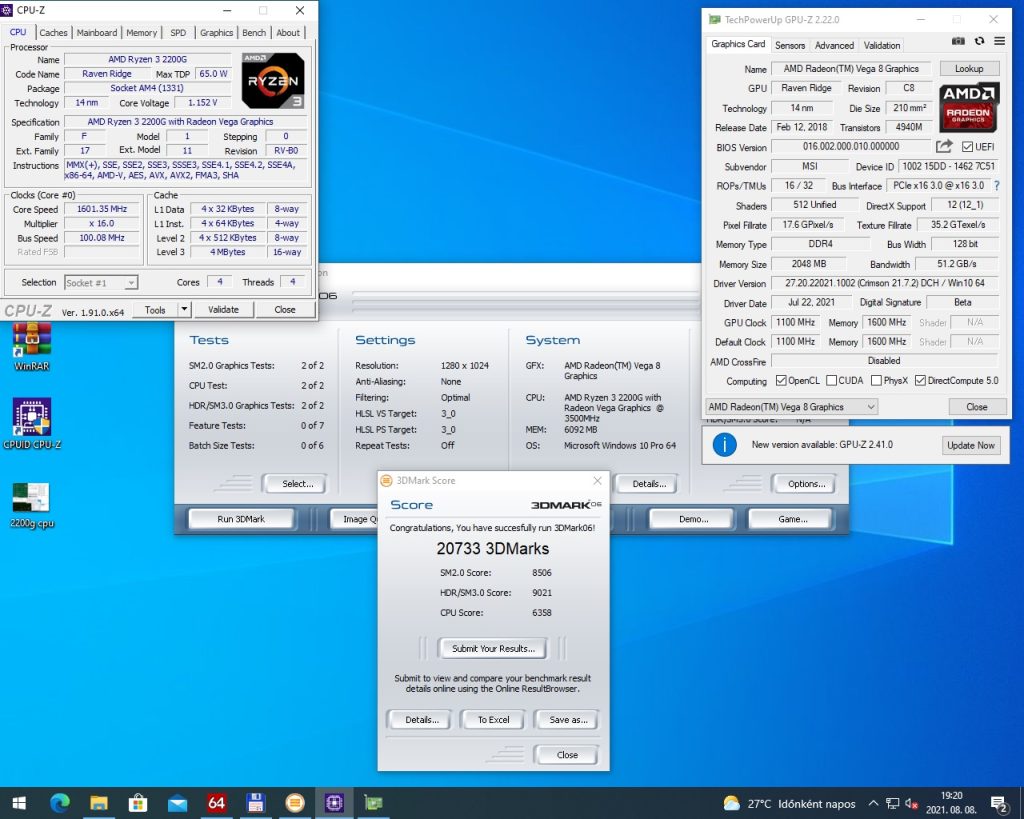Open notification center icon in tray
Screen dimensions: 1024x819
click(999, 804)
